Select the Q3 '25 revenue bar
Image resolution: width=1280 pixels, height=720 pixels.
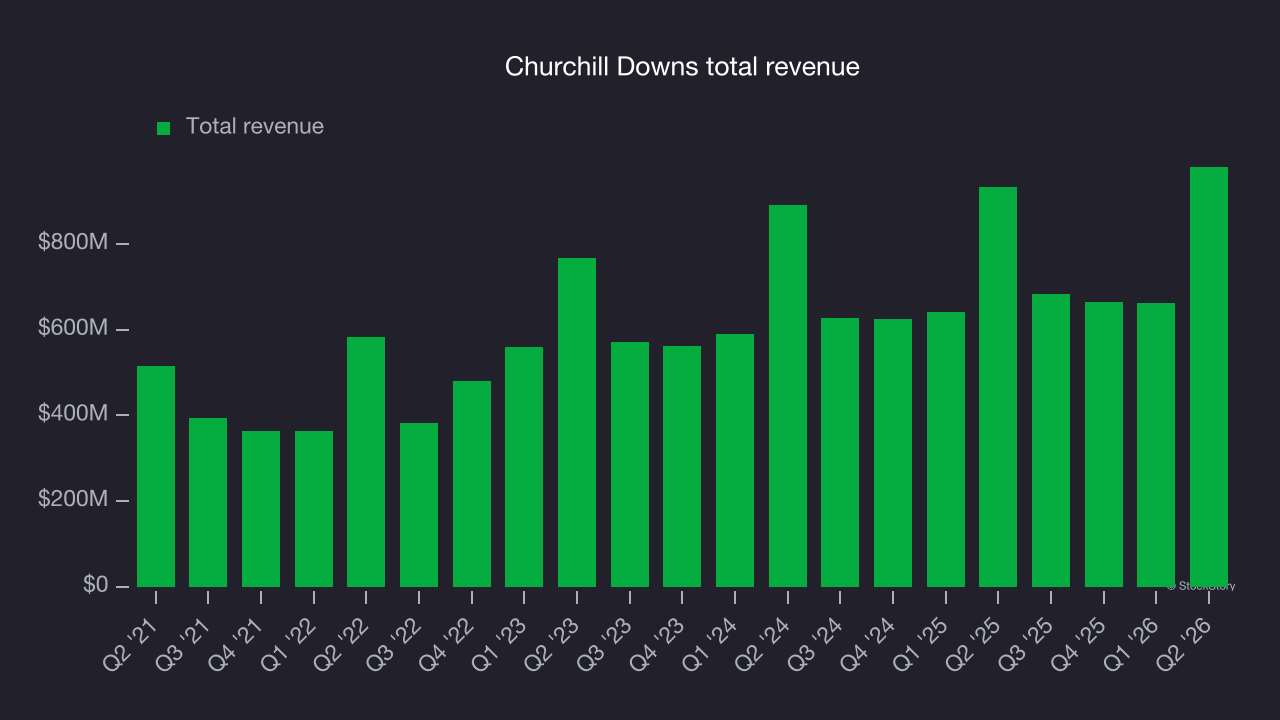tap(1051, 440)
